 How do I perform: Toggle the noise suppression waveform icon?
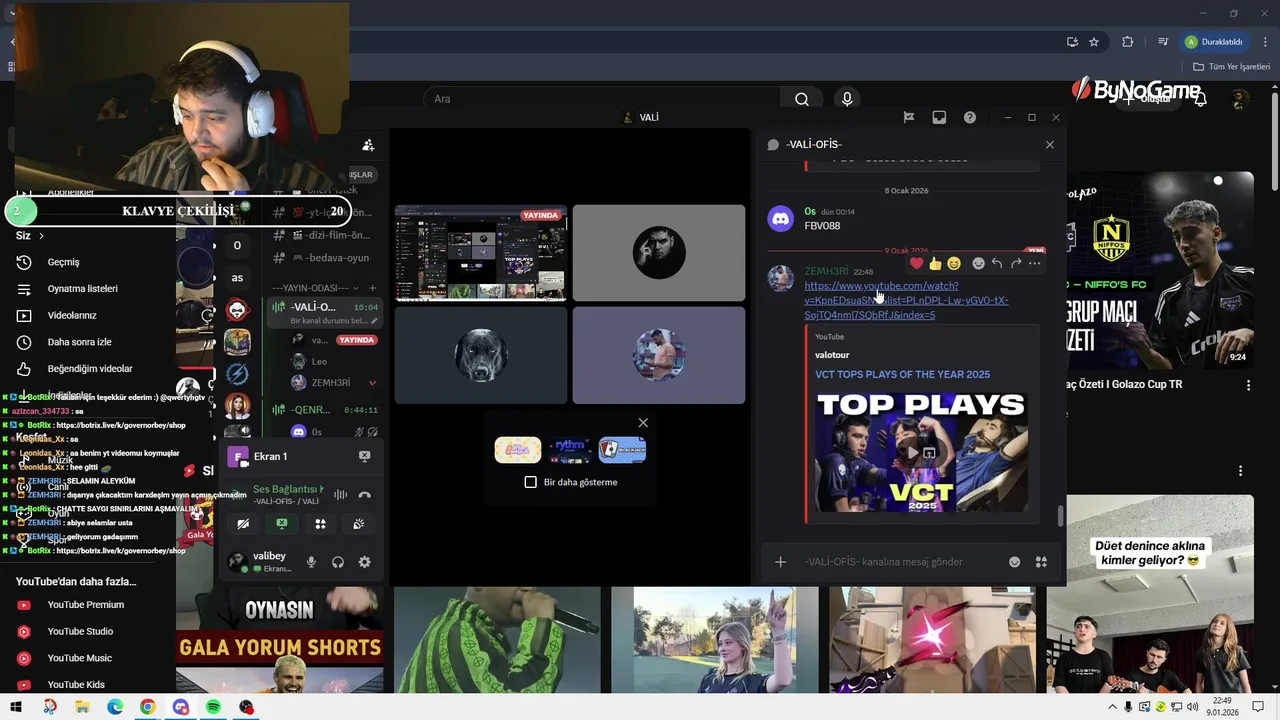click(x=340, y=495)
